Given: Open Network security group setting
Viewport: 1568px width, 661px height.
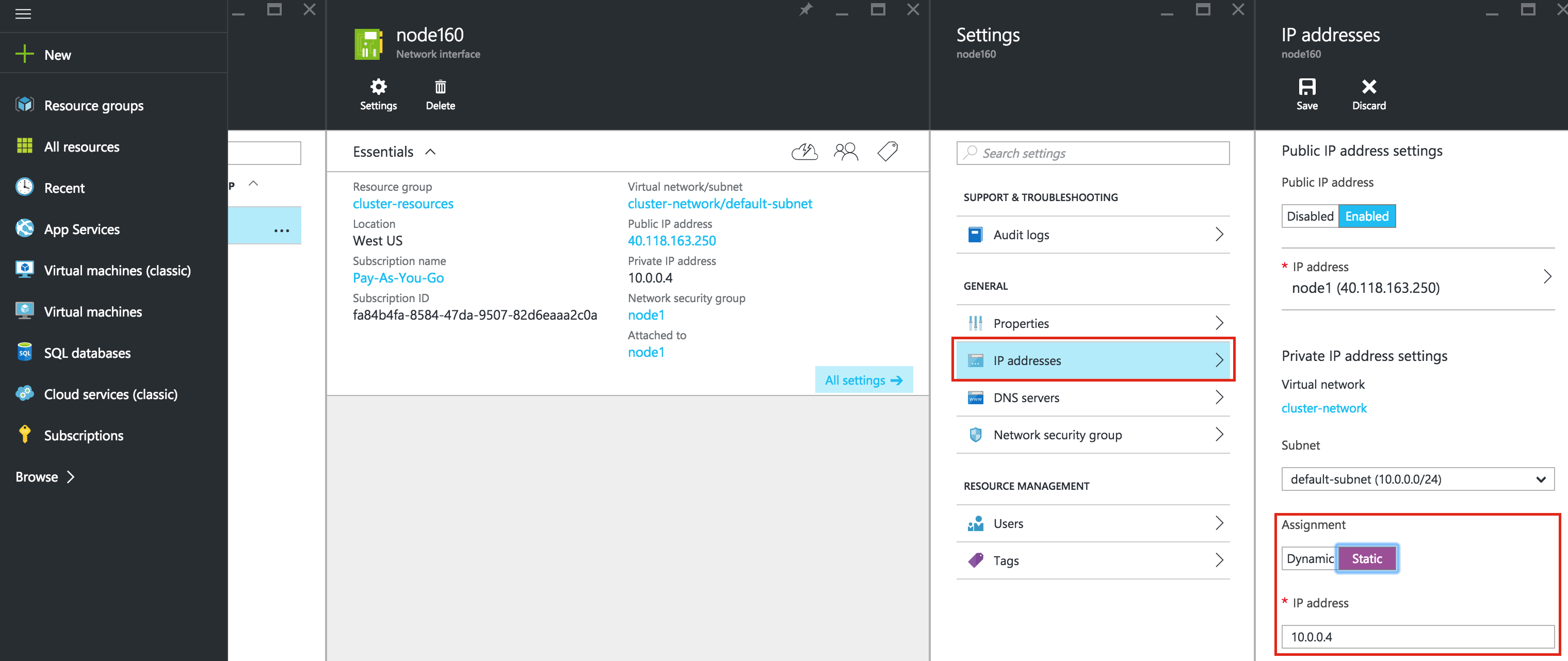Looking at the screenshot, I should [x=1093, y=435].
